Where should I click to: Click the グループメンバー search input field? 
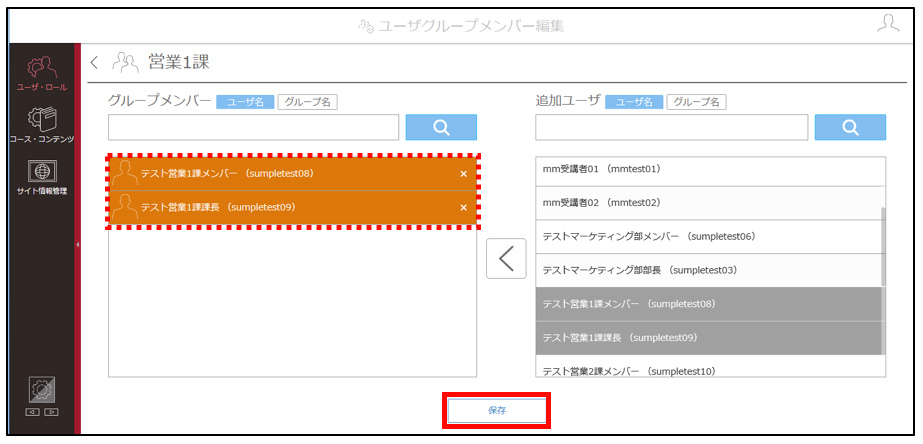(x=254, y=127)
